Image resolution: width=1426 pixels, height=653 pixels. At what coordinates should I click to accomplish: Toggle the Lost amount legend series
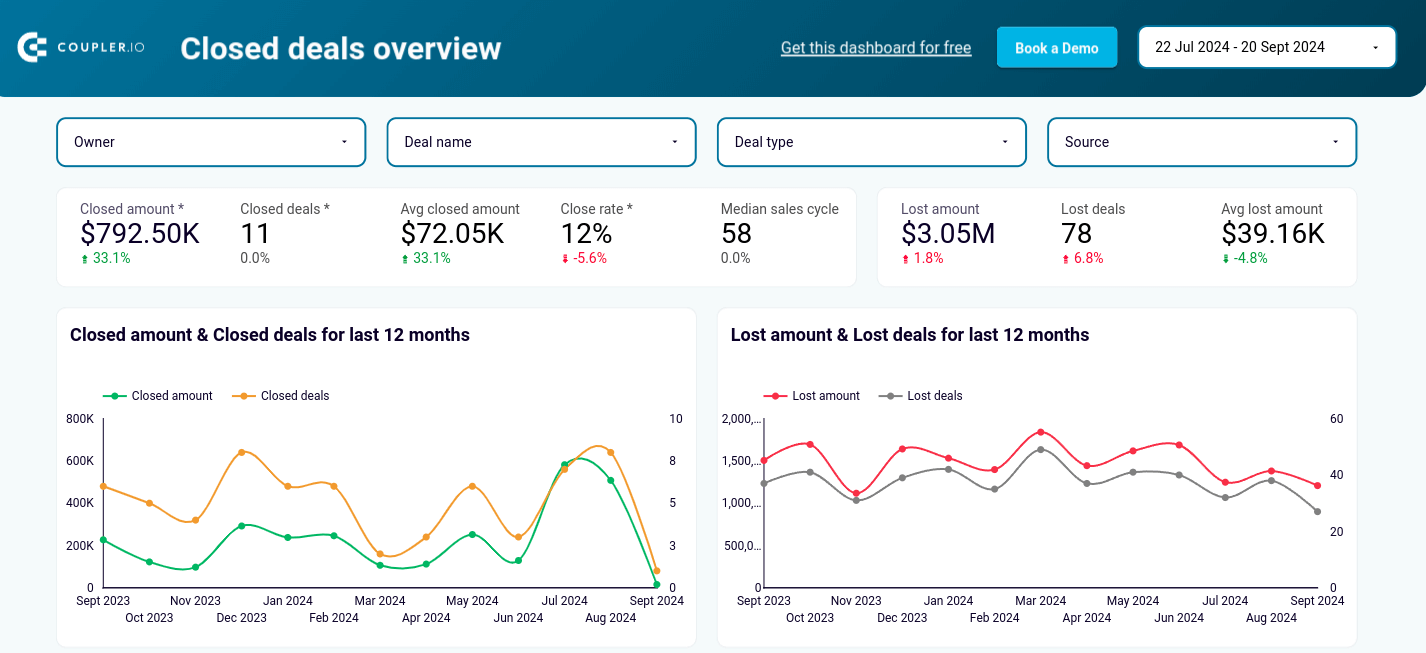812,396
